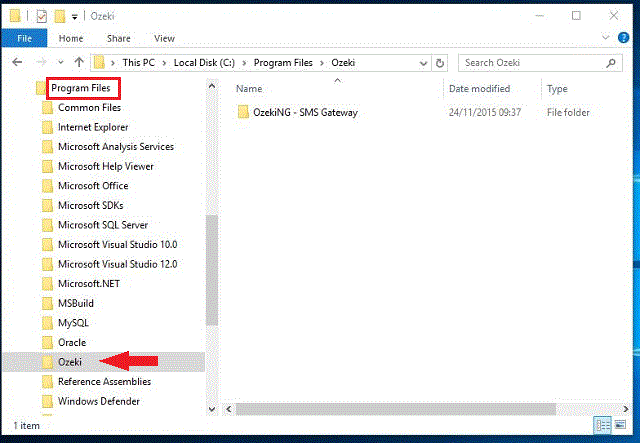Open recent locations dropdown arrow
The image size is (640, 443).
[x=60, y=62]
